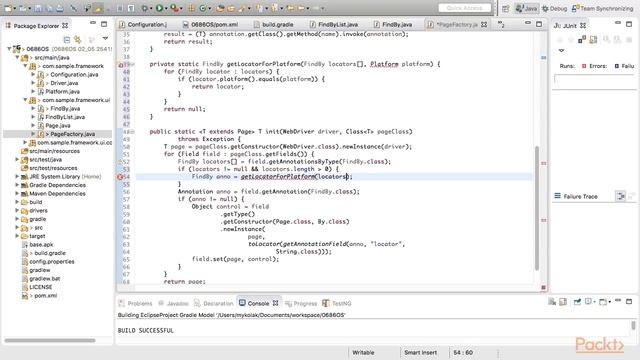This screenshot has height=360, width=640.
Task: Click the Failure Trace filter icon
Action: pos(620,196)
